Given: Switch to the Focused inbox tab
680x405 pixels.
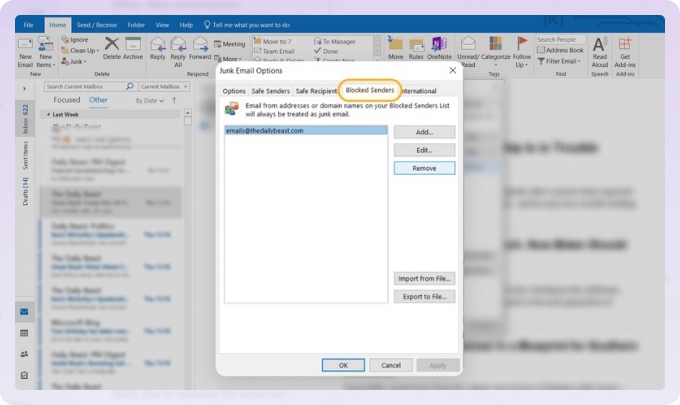Looking at the screenshot, I should [x=67, y=100].
